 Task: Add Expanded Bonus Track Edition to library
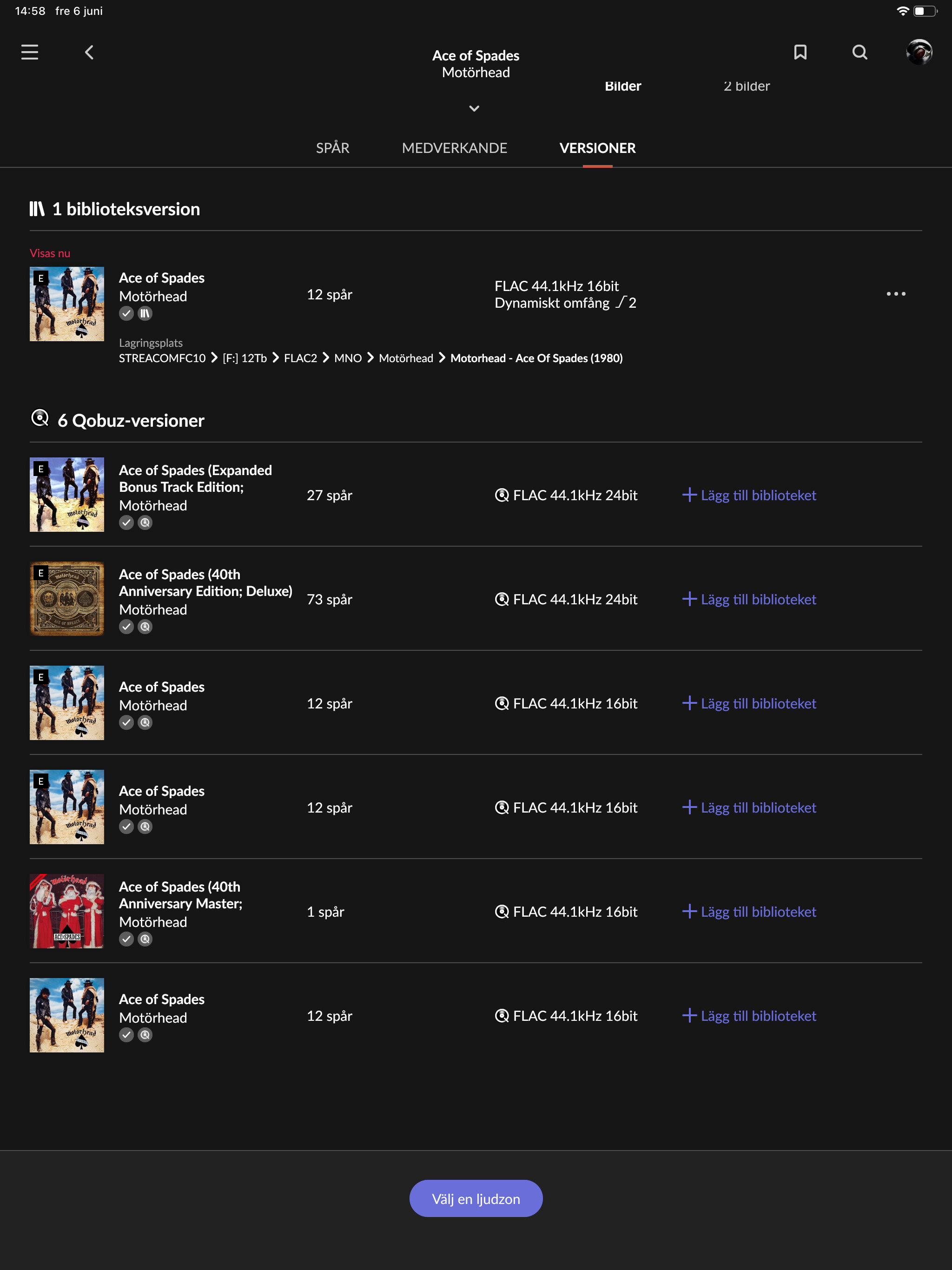749,495
